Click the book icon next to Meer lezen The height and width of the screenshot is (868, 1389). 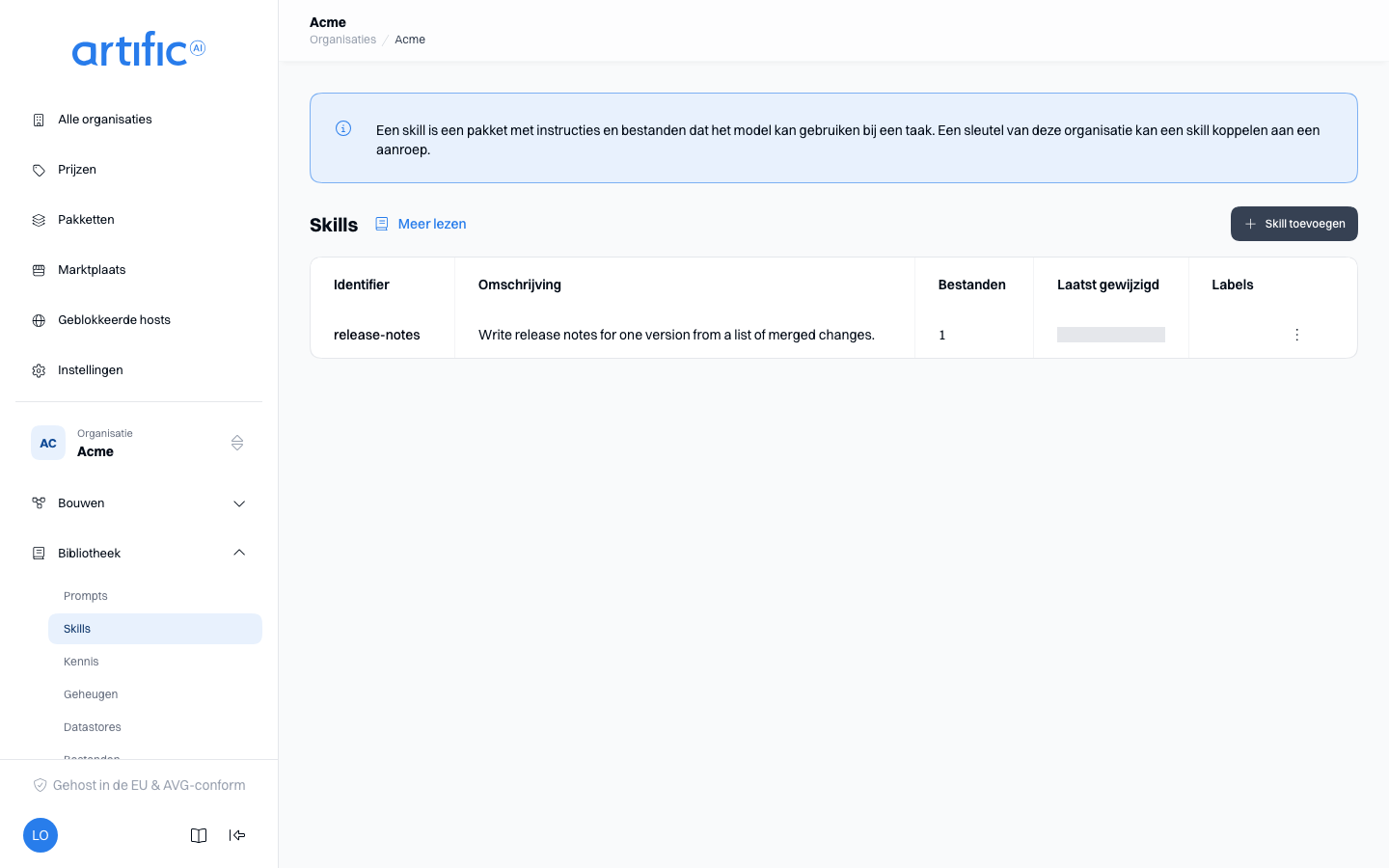[382, 224]
